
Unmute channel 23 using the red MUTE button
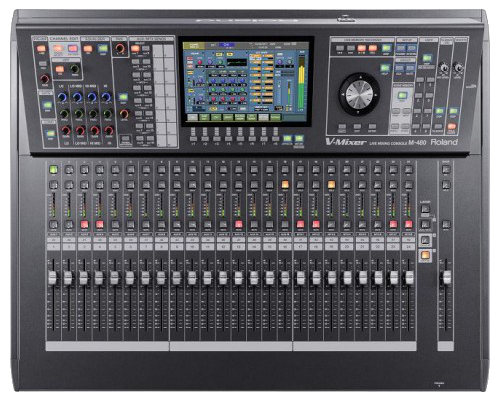(x=393, y=224)
